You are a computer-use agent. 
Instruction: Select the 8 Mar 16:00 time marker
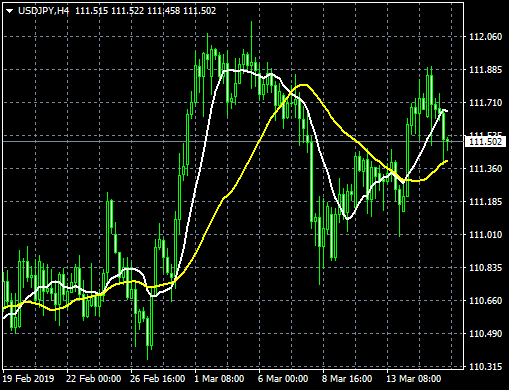coord(347,379)
